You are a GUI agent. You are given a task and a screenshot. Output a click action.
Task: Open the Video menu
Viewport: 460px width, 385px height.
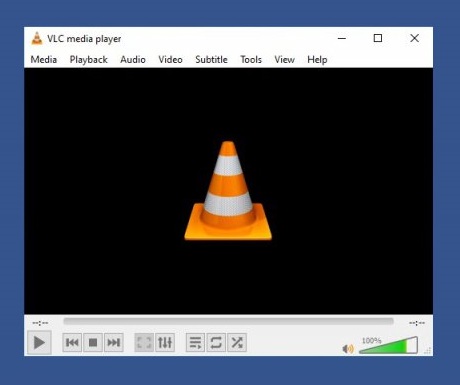170,60
